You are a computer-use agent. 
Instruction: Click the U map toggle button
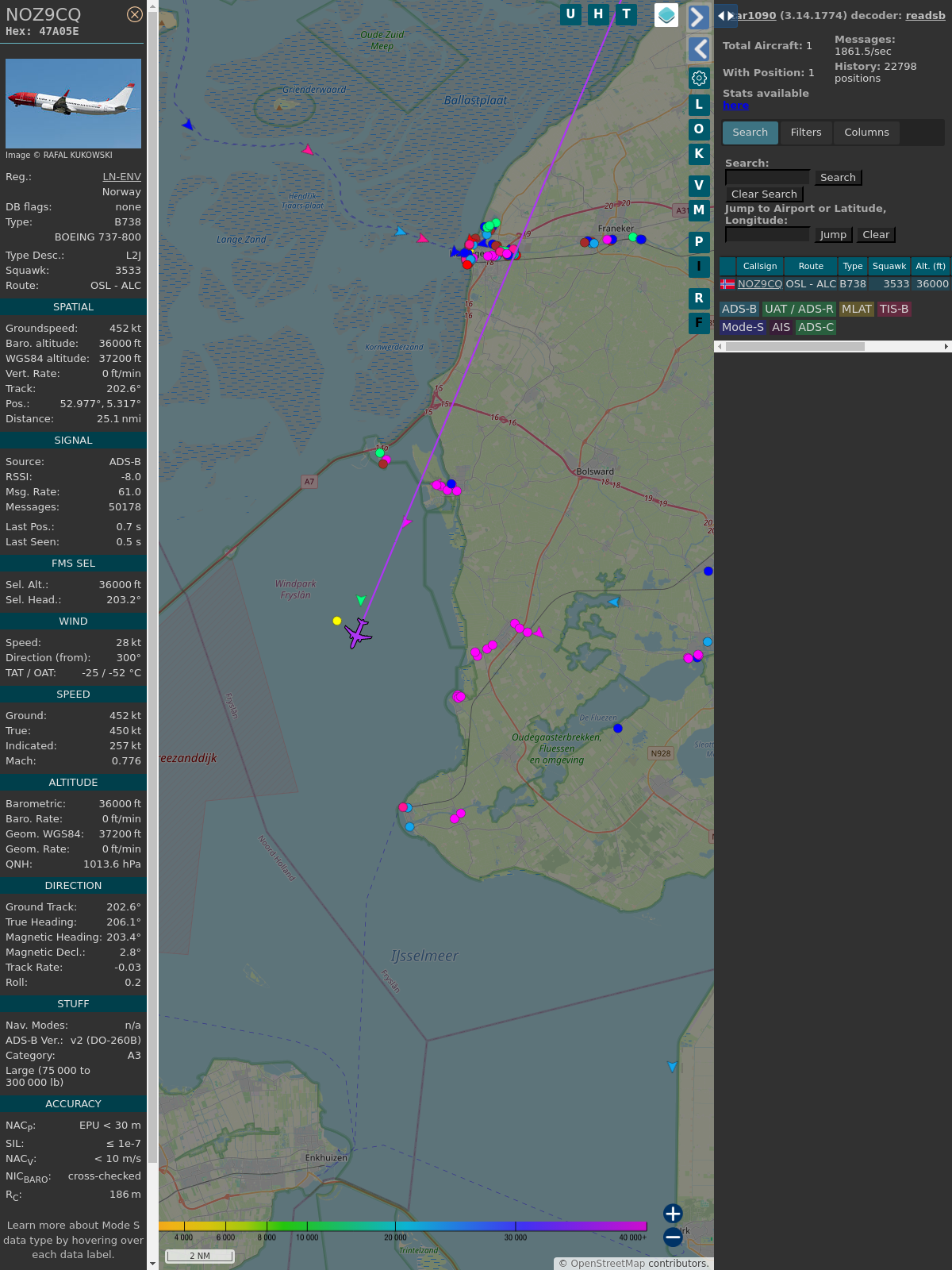[570, 14]
